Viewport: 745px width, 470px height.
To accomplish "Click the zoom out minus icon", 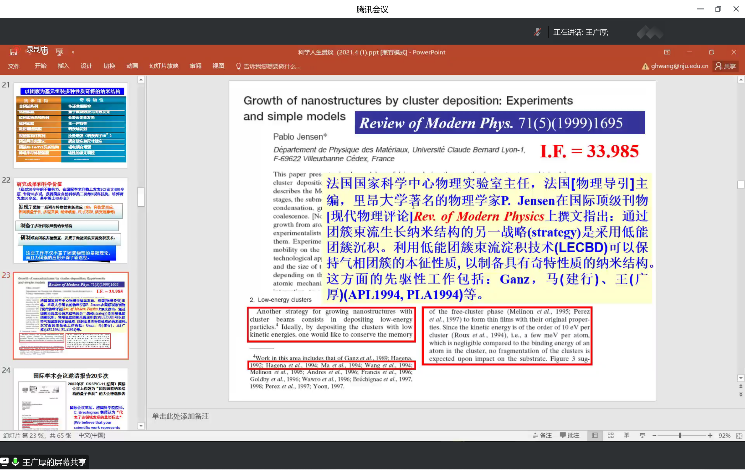I will click(652, 436).
